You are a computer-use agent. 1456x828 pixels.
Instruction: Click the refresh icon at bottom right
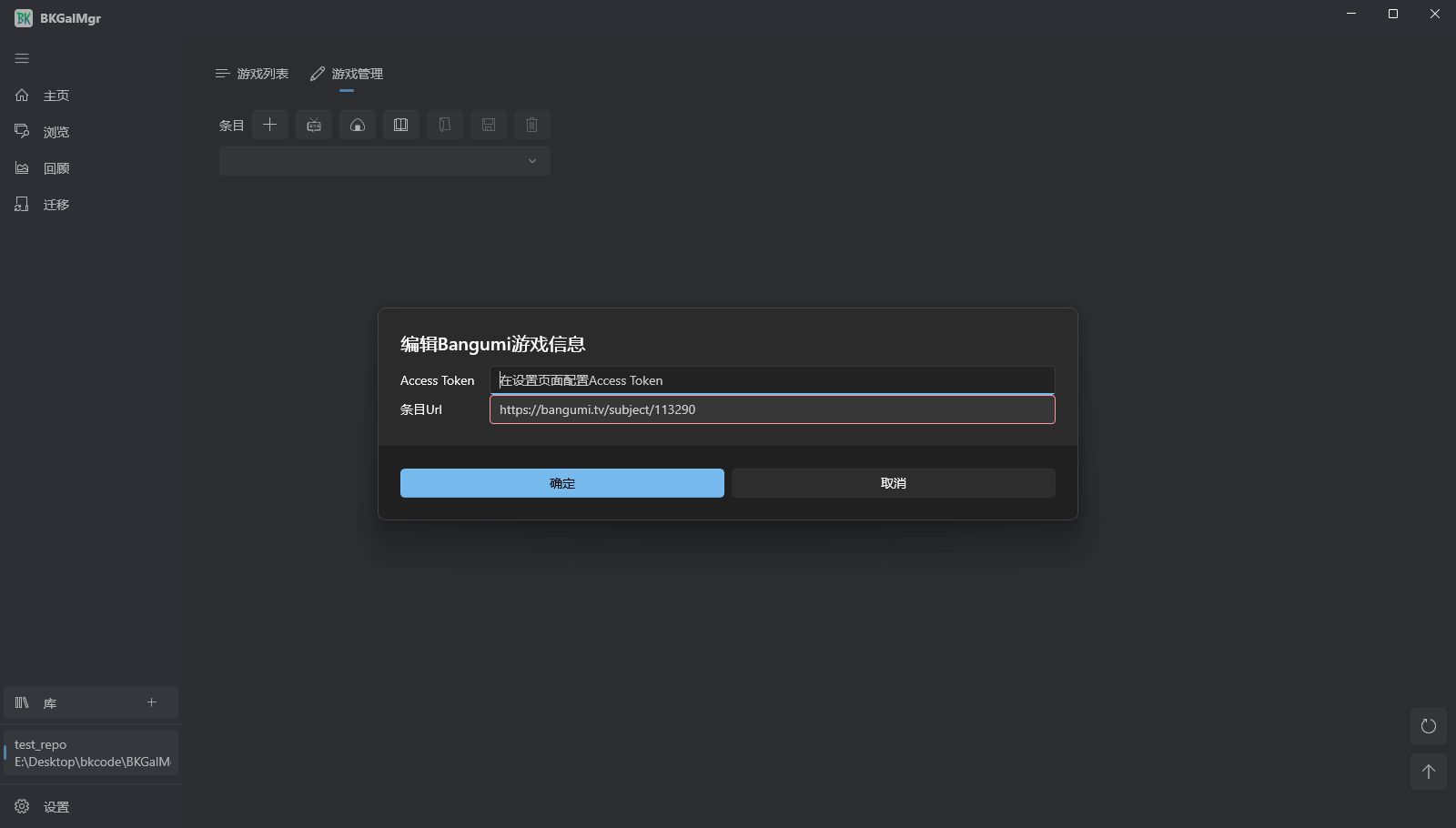coord(1428,726)
